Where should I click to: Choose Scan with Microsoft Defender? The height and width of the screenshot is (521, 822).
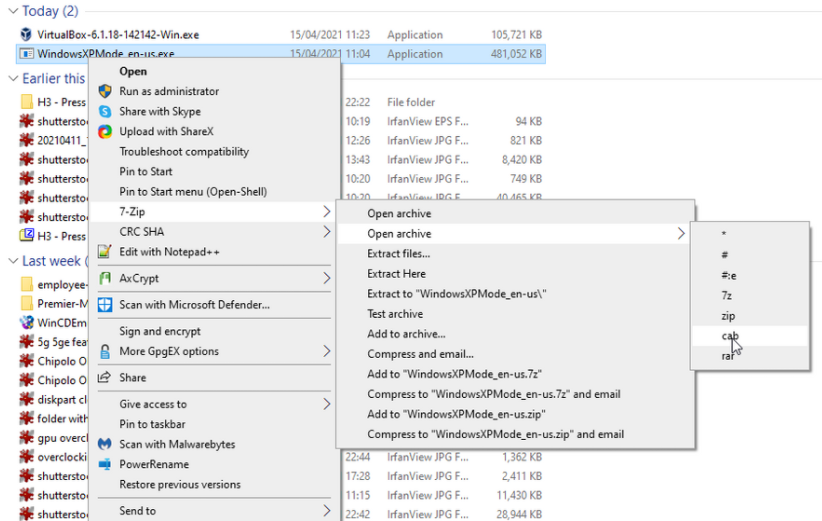tap(194, 305)
